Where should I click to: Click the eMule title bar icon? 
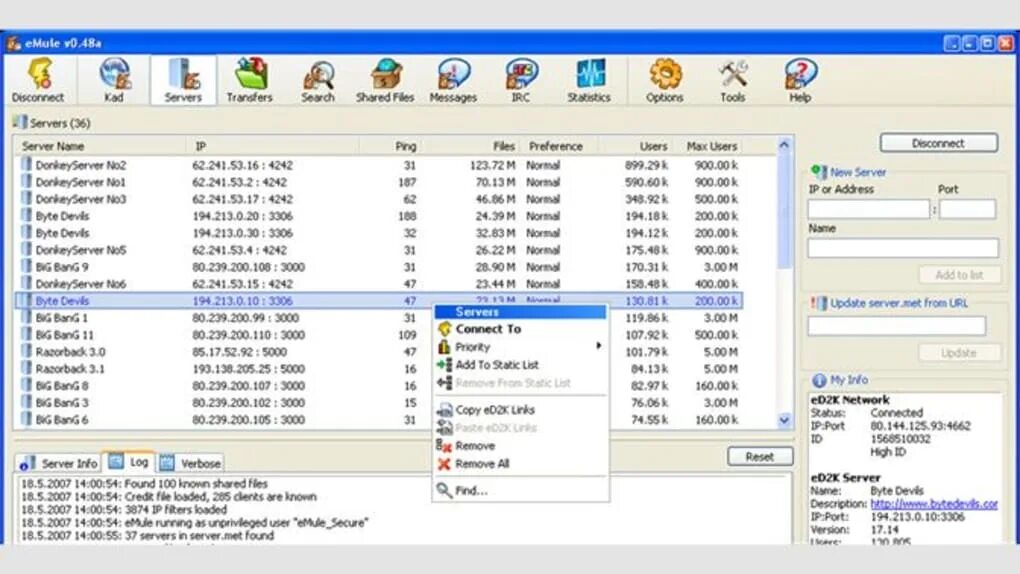click(x=14, y=44)
